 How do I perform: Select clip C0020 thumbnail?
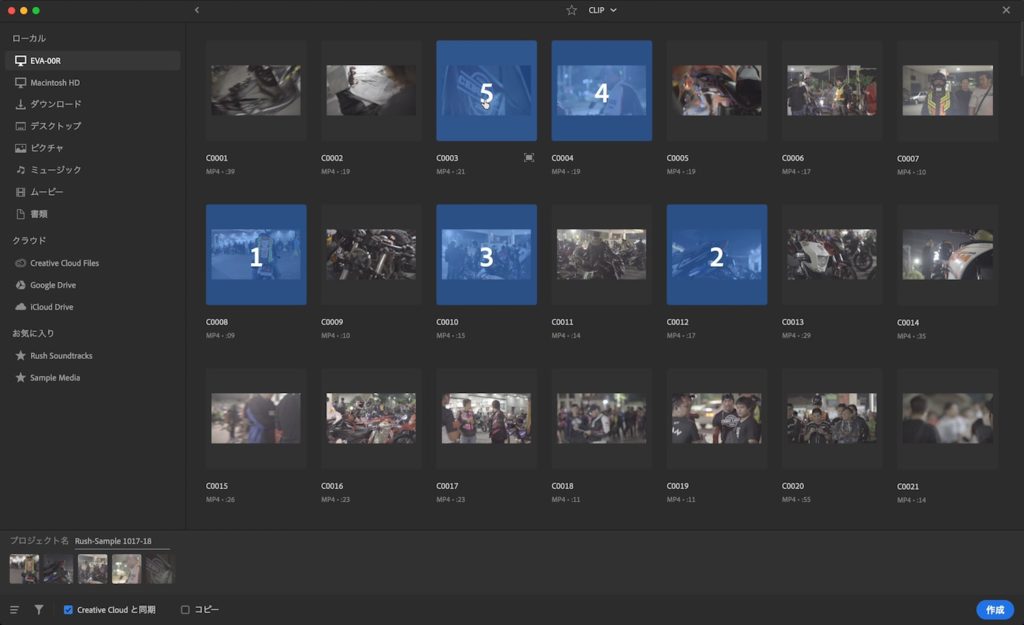[x=832, y=419]
